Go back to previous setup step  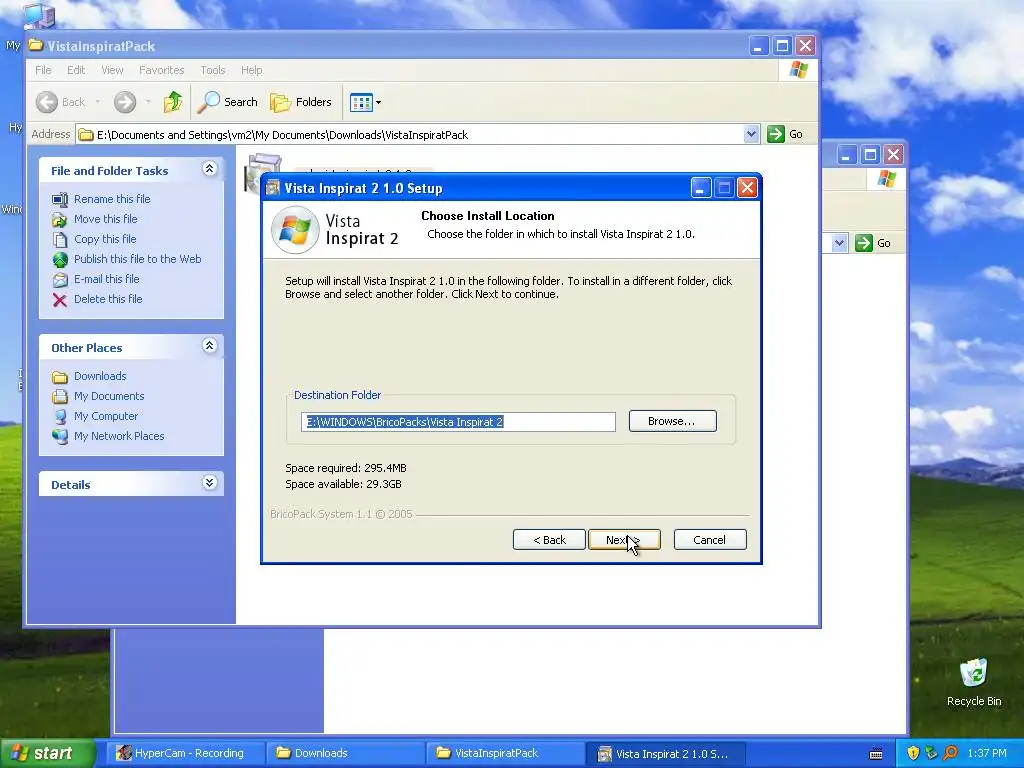click(549, 539)
